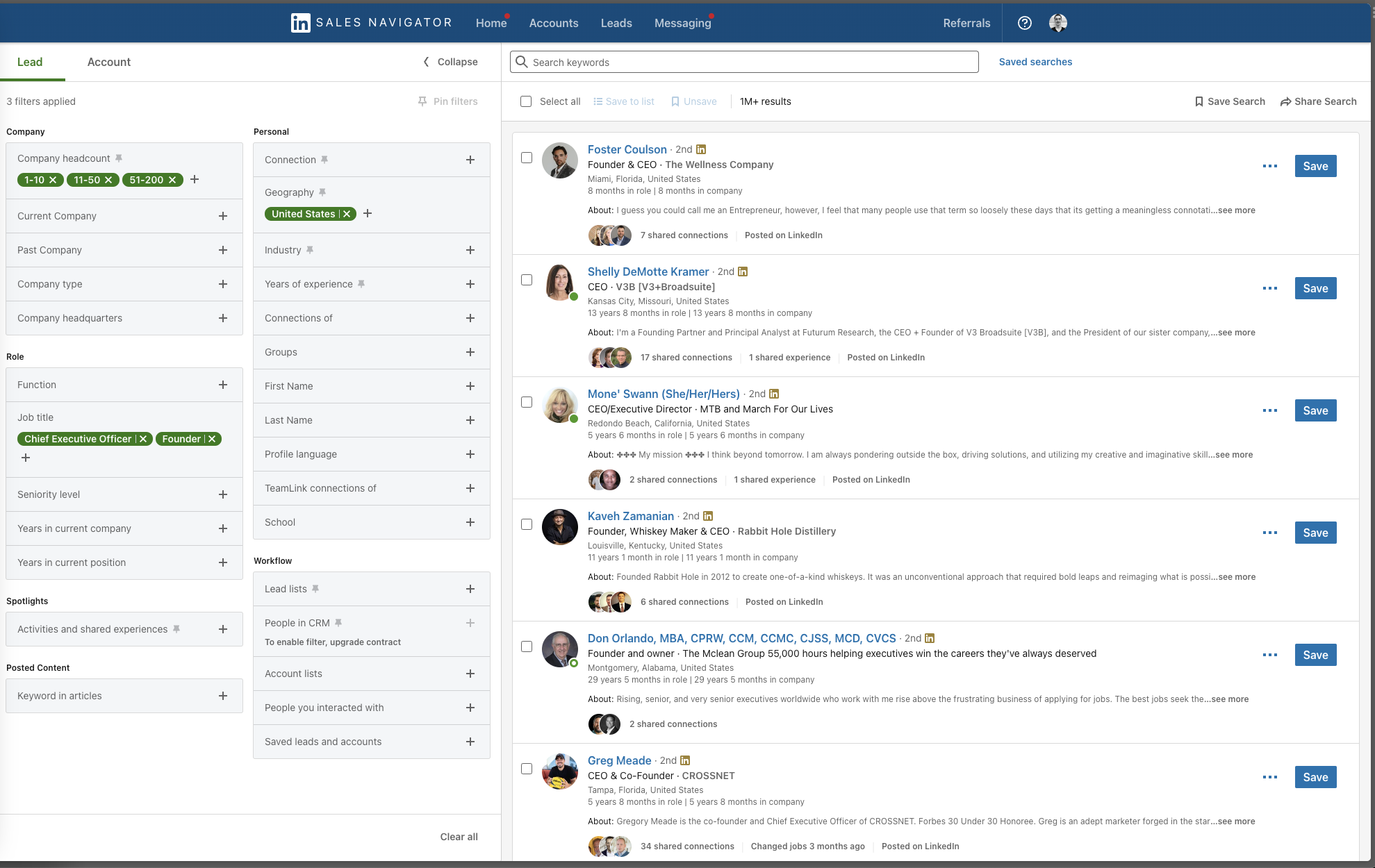Select Don Orlando's checkbox
Screen dimensions: 1375x868
527,646
